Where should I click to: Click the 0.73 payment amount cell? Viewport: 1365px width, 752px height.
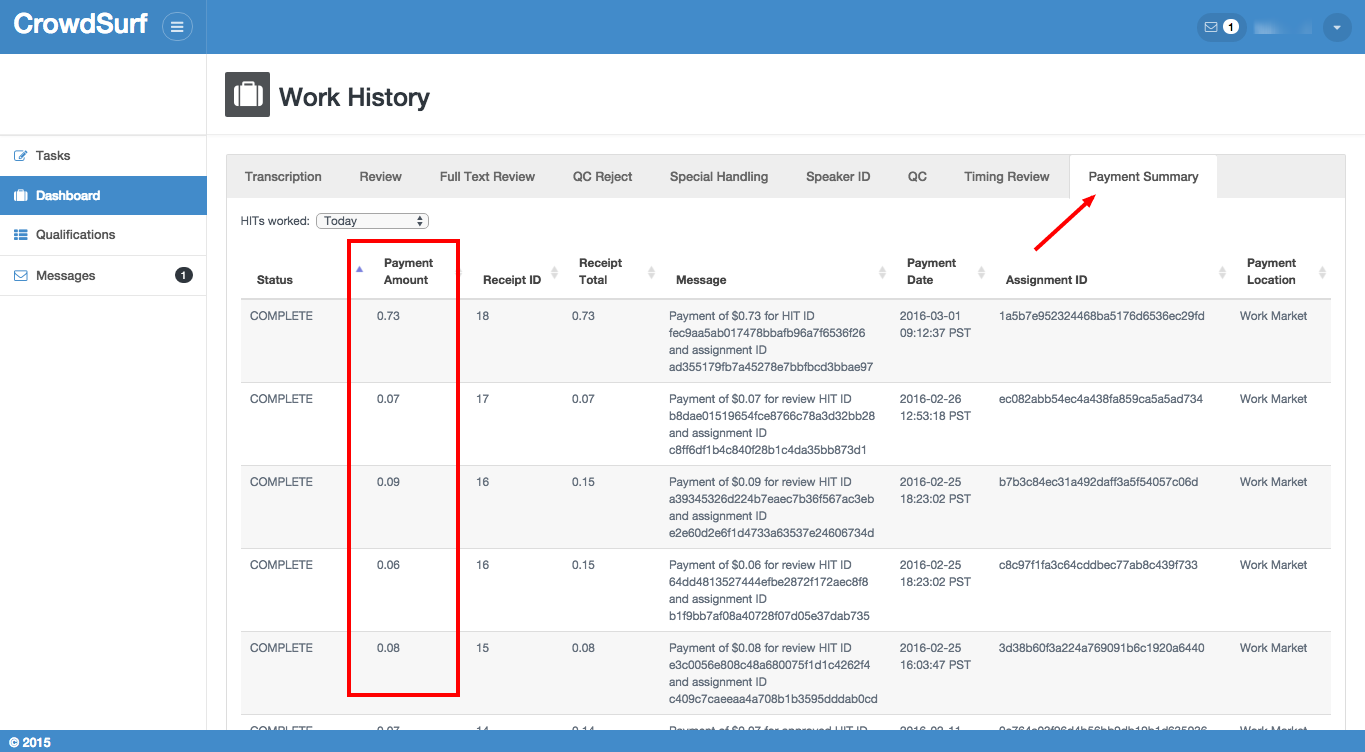click(x=388, y=316)
